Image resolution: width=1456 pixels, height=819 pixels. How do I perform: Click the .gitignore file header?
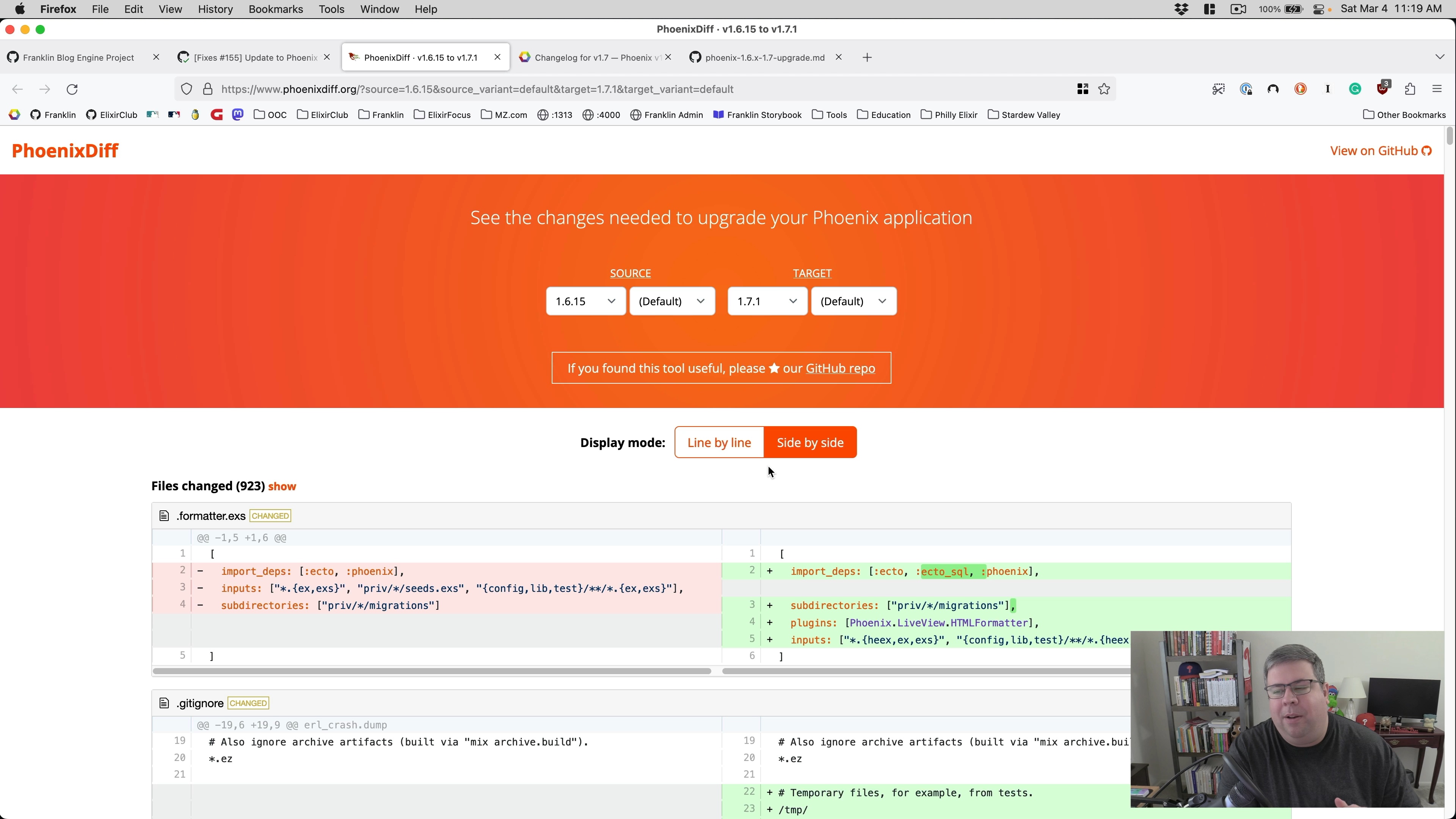pyautogui.click(x=642, y=703)
